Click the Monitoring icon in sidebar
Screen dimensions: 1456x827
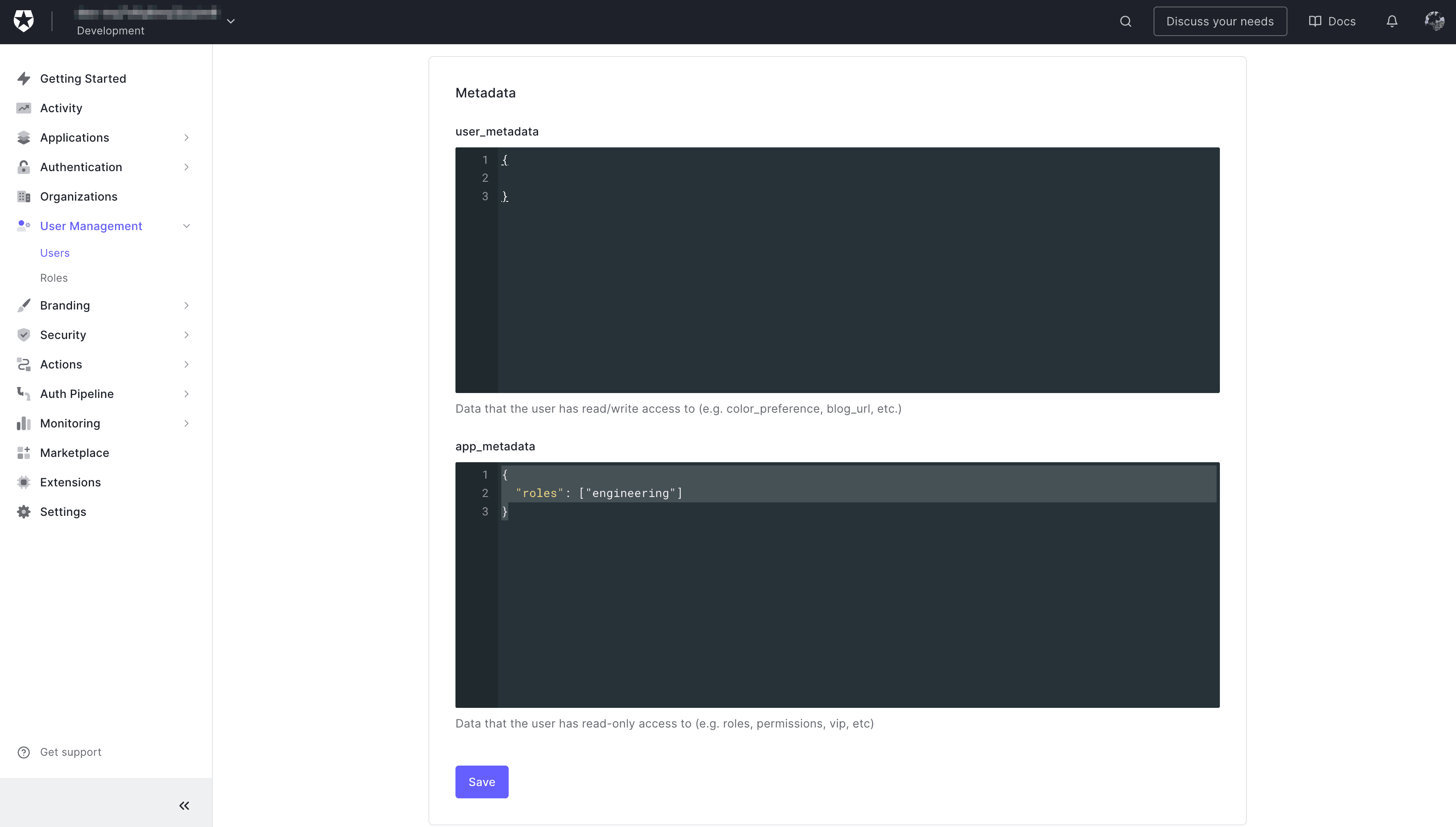click(25, 423)
